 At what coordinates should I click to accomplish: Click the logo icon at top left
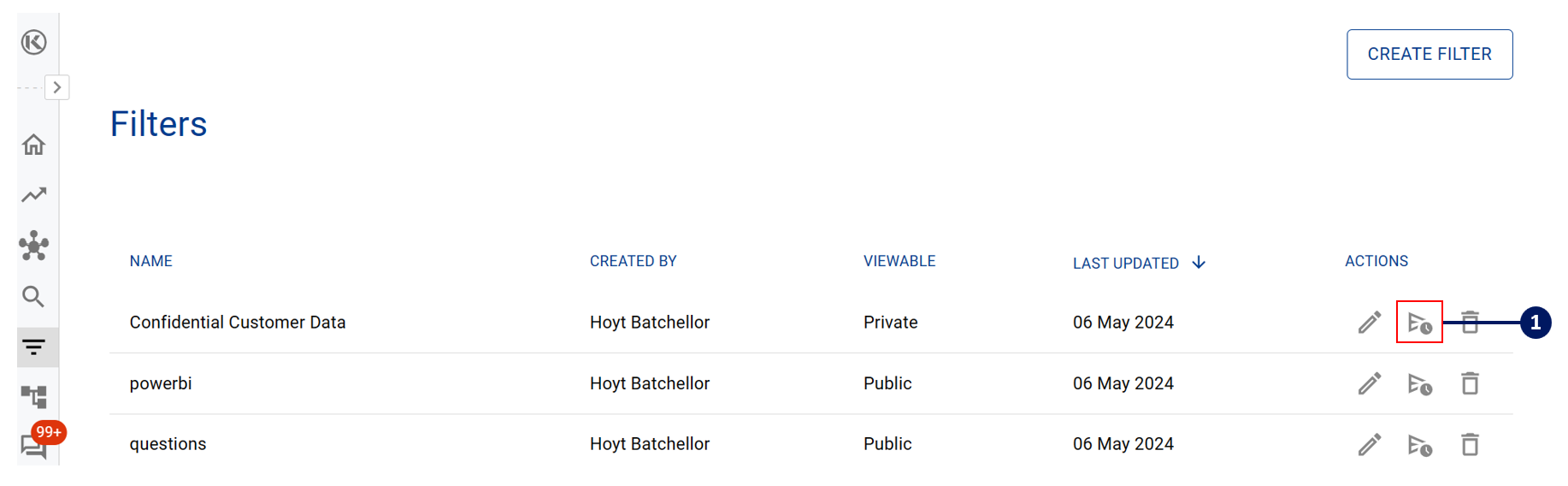point(33,42)
